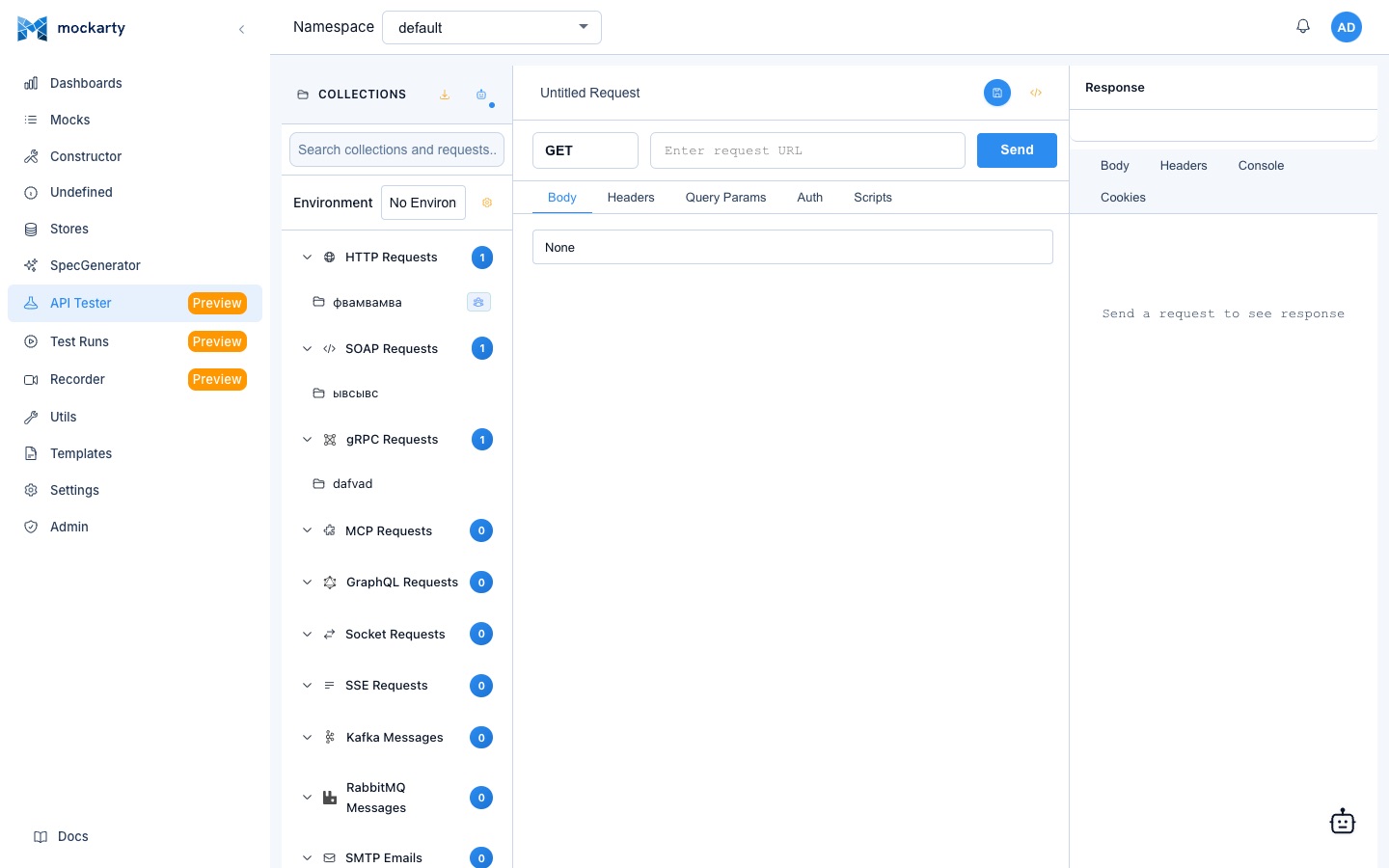This screenshot has width=1389, height=868.
Task: Open Test Runs via the play icon
Action: (31, 341)
